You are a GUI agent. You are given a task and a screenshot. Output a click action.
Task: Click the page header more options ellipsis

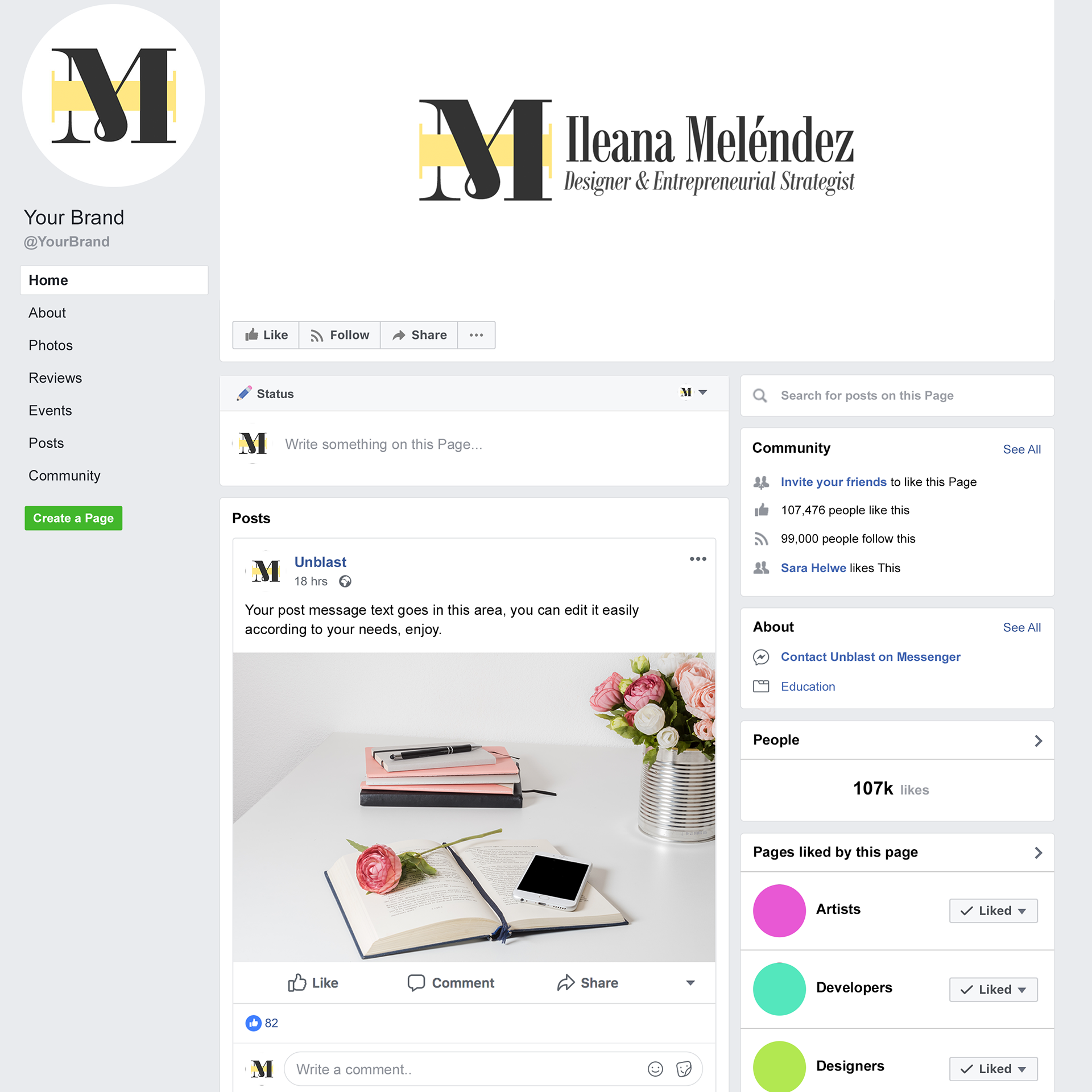(x=477, y=335)
